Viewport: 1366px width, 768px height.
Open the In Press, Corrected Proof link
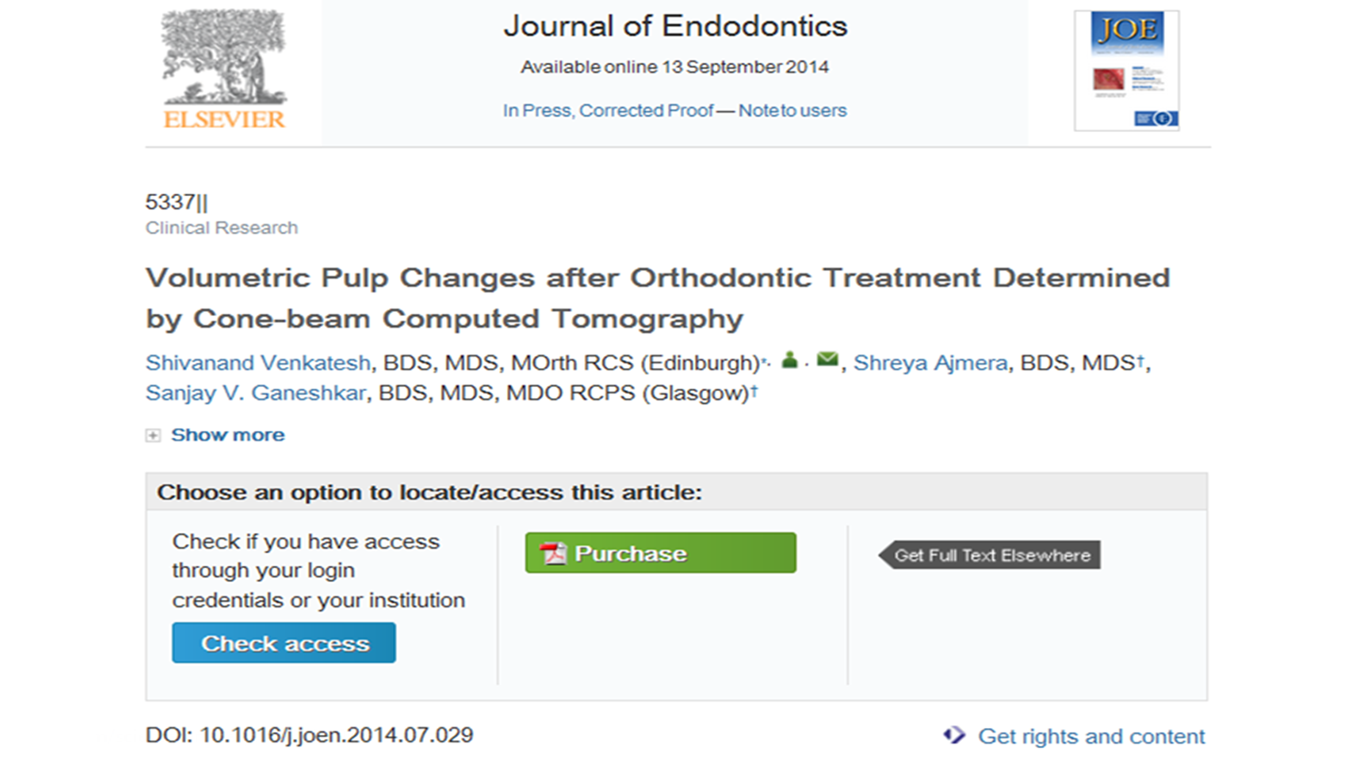(608, 111)
